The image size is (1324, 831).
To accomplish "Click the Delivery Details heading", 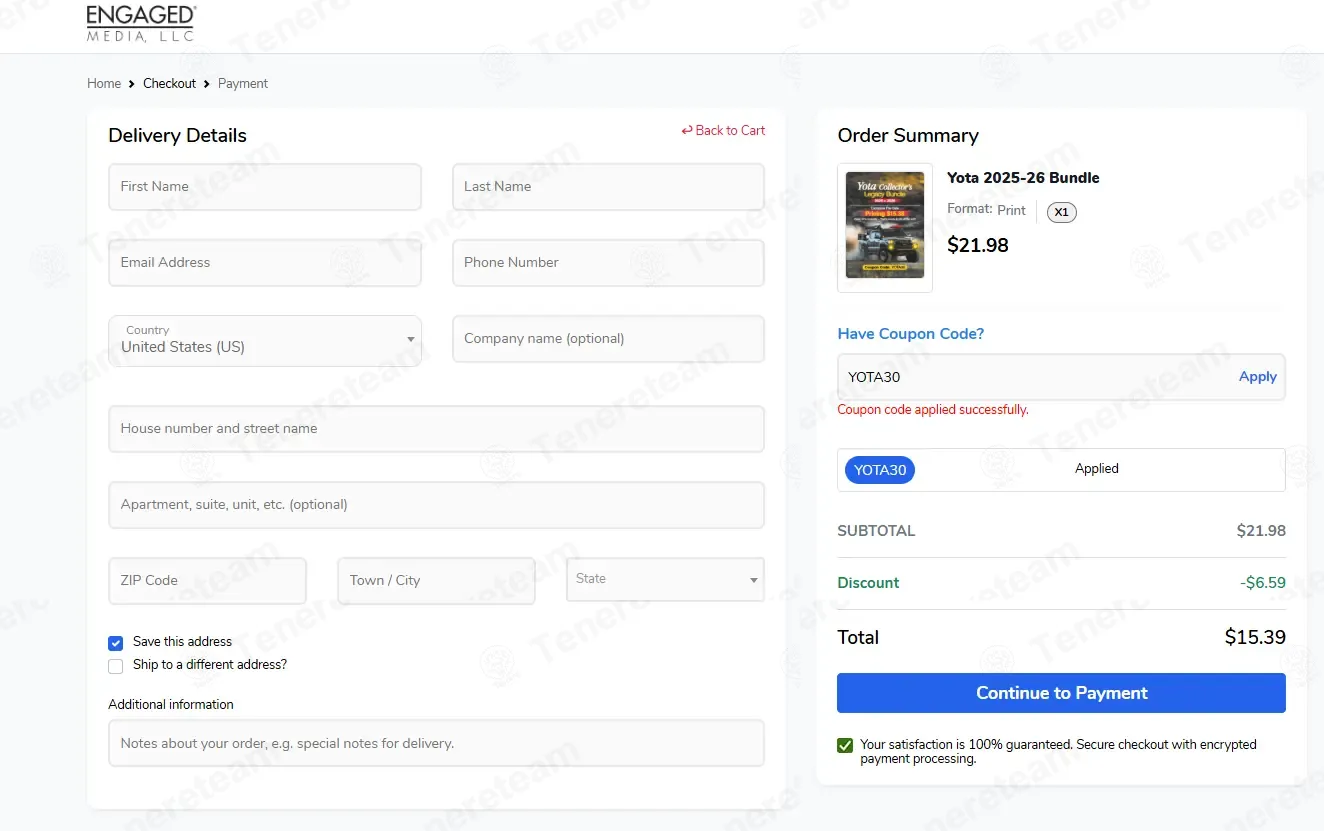I will click(x=177, y=136).
